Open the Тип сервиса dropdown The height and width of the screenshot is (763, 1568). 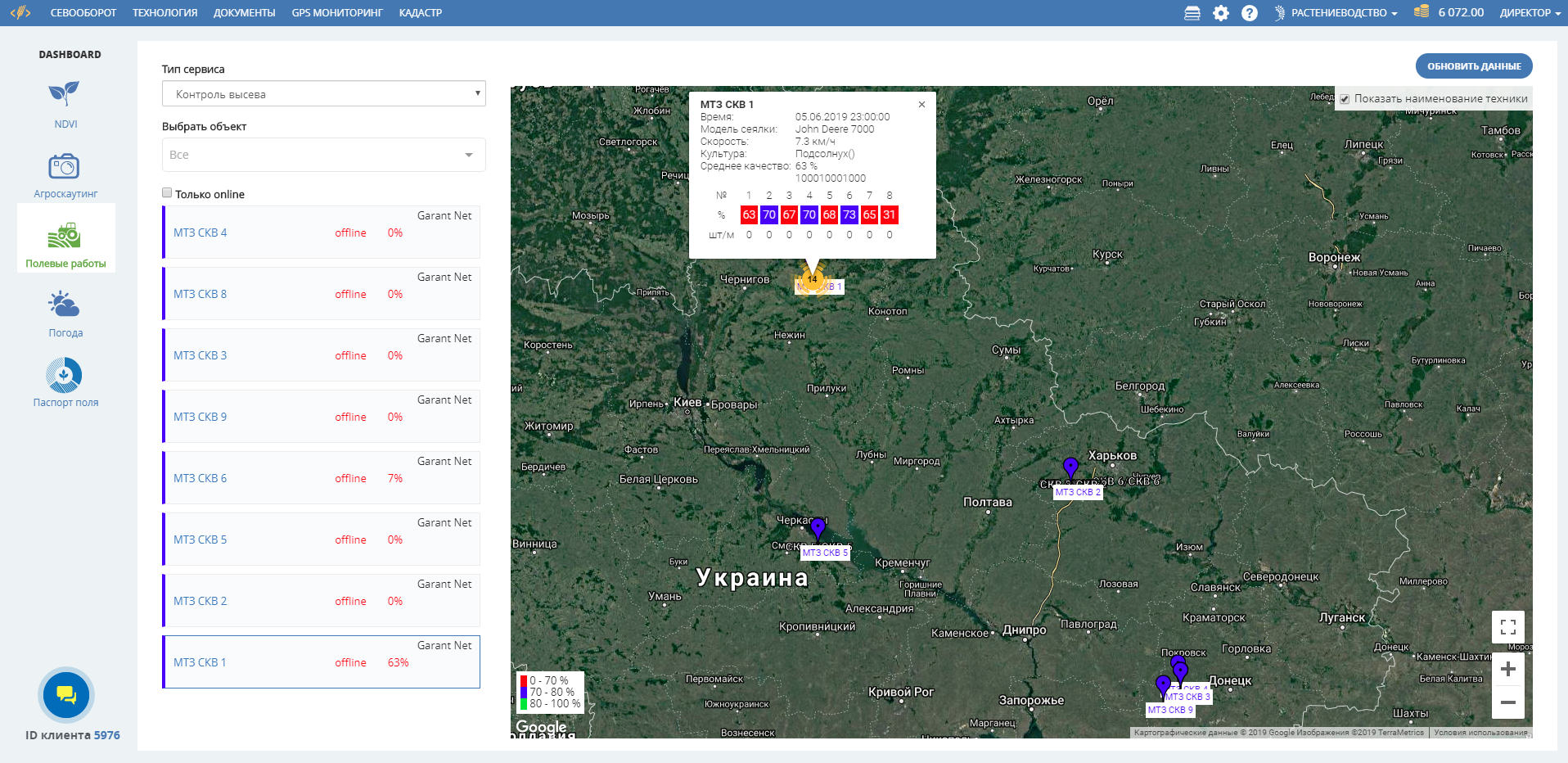323,93
